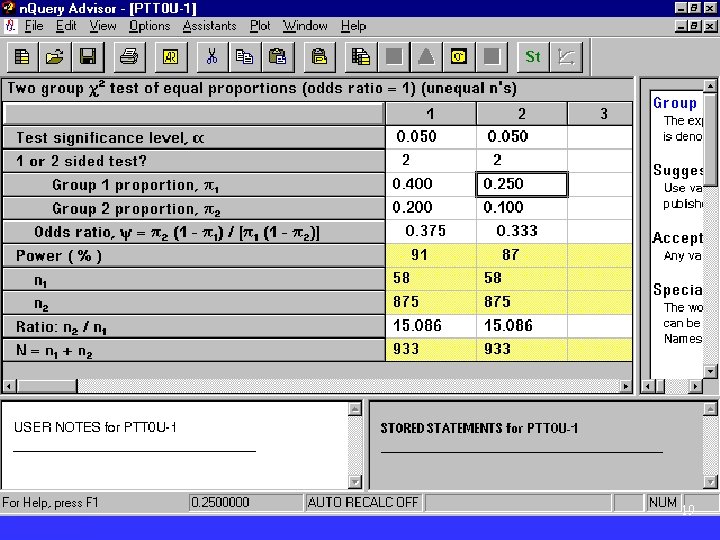
Task: Click the stacked tables fill icon
Action: pos(361,57)
